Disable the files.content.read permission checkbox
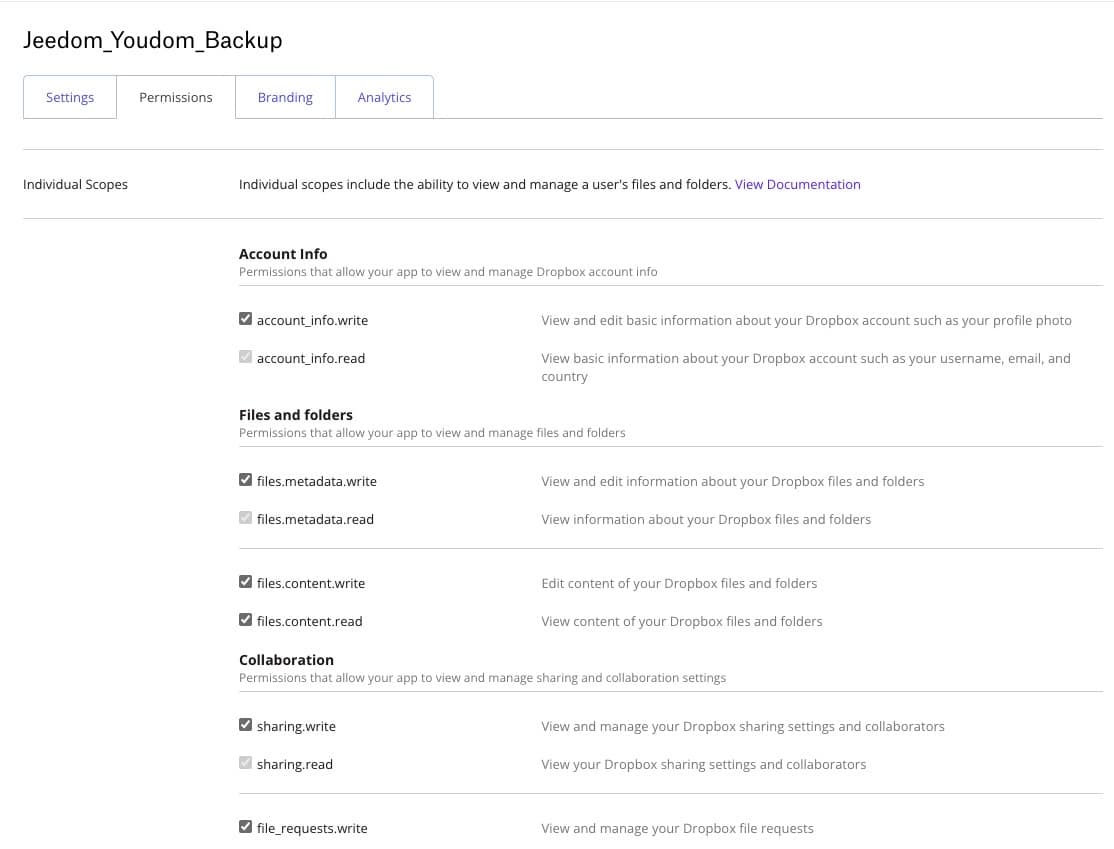1114x849 pixels. click(x=246, y=620)
